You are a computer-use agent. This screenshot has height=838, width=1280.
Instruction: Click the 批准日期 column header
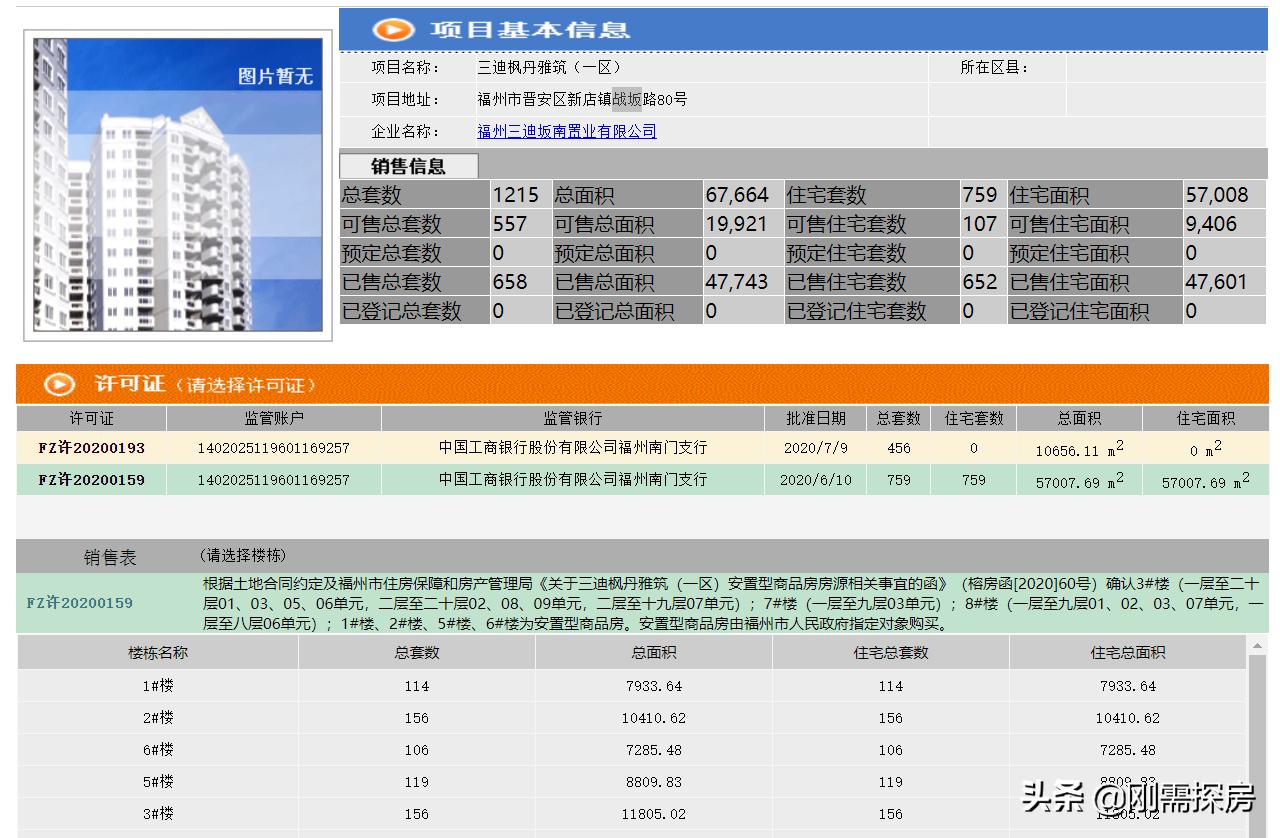[x=817, y=418]
